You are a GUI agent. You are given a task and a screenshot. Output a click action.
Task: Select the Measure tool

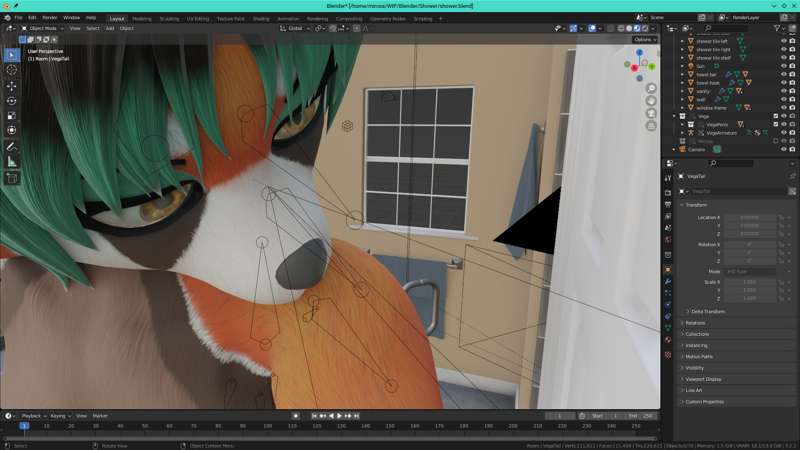click(12, 162)
